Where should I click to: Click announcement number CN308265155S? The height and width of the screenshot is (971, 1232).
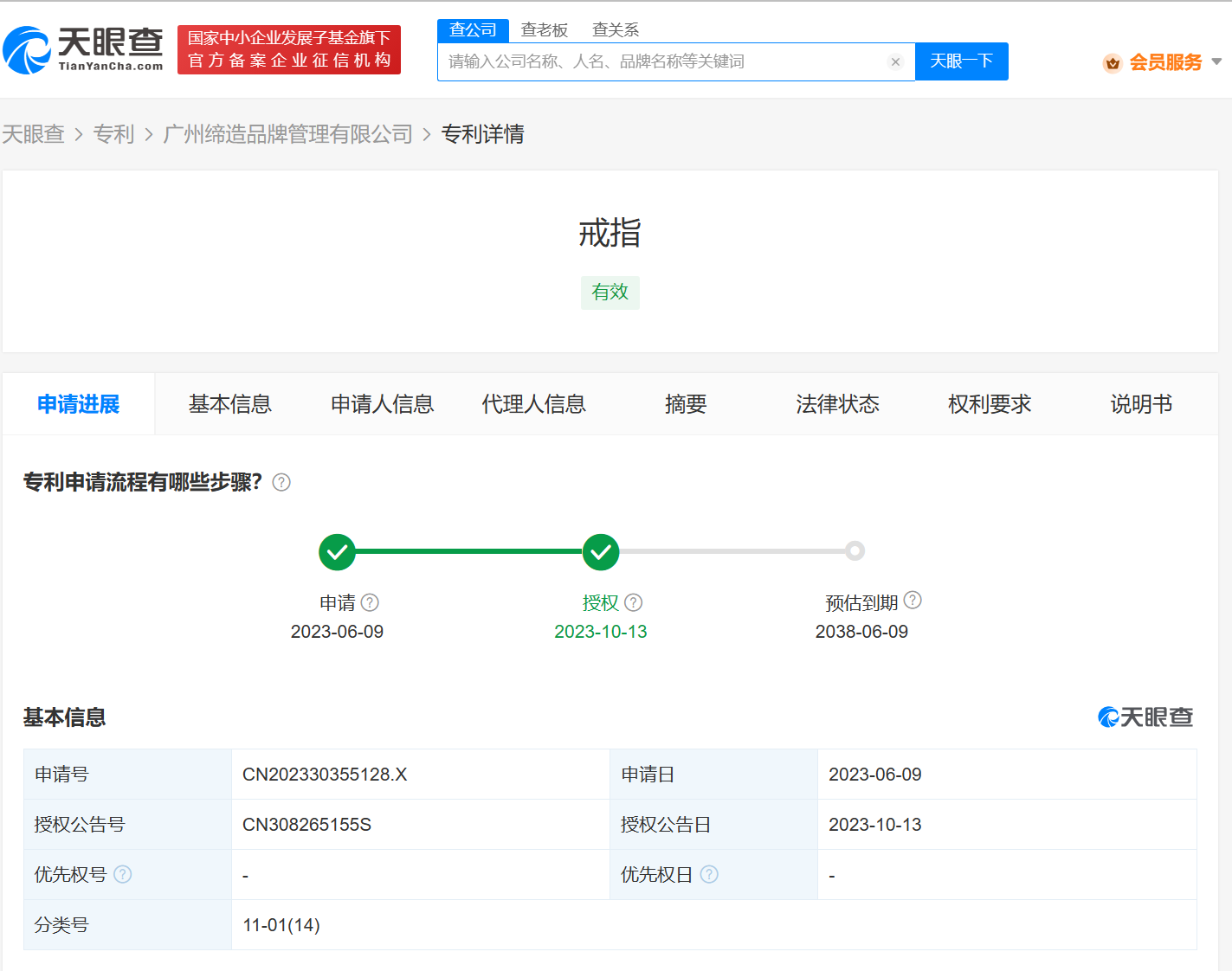pyautogui.click(x=306, y=825)
